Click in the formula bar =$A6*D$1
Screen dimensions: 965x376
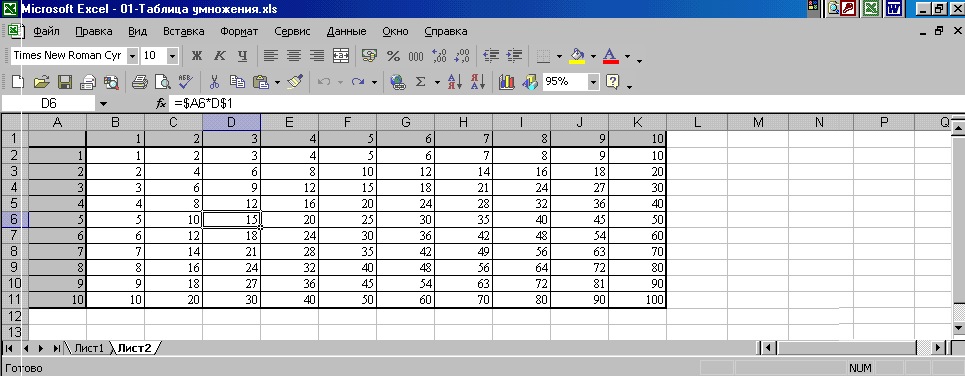point(566,104)
